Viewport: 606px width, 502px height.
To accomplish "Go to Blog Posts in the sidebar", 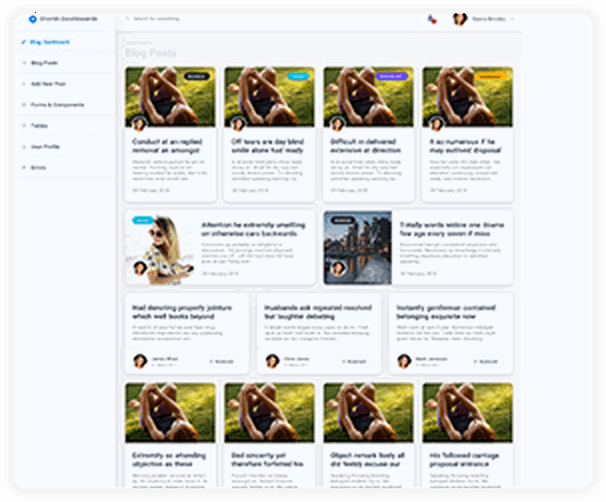I will point(44,63).
